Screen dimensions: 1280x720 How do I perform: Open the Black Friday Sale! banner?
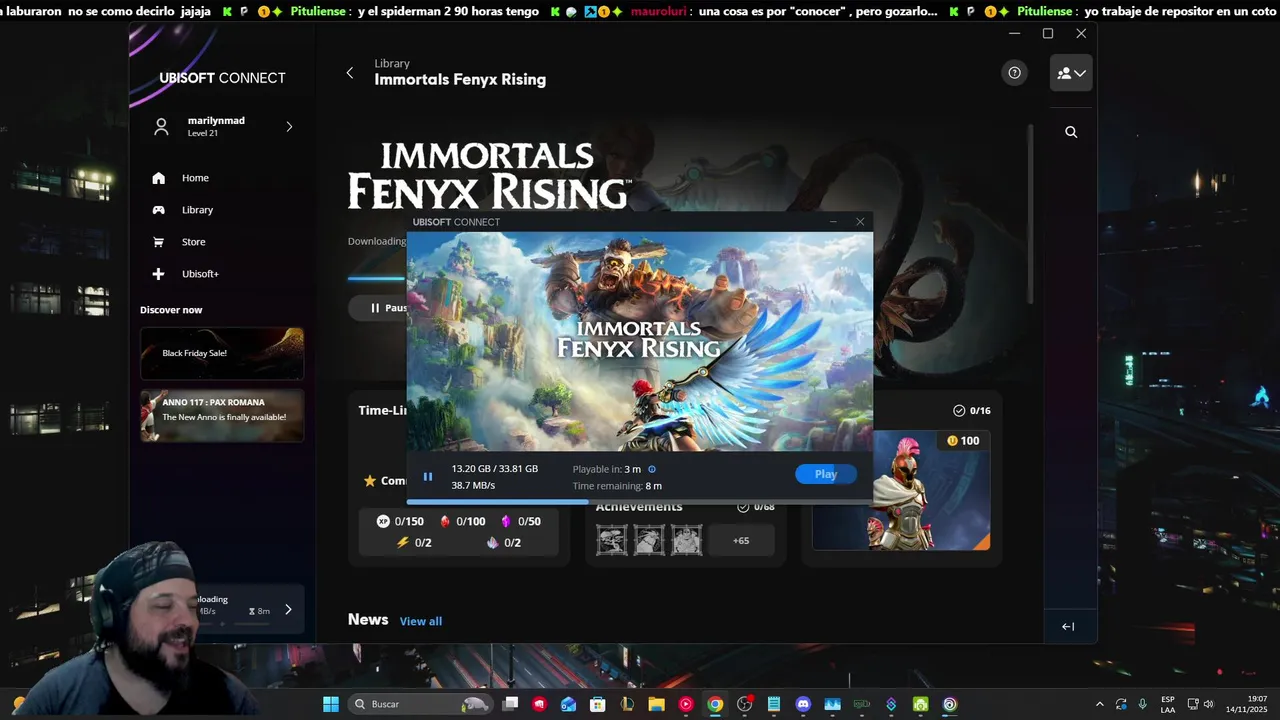222,353
